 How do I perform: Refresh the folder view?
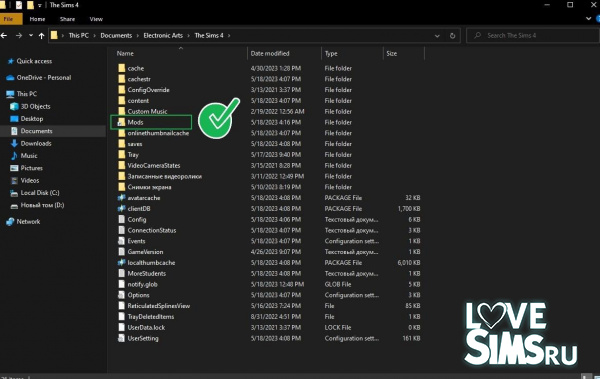point(452,36)
